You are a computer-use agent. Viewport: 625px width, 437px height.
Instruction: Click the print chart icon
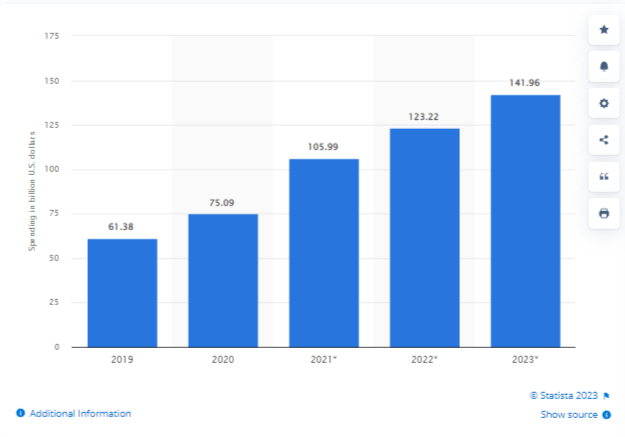click(603, 213)
